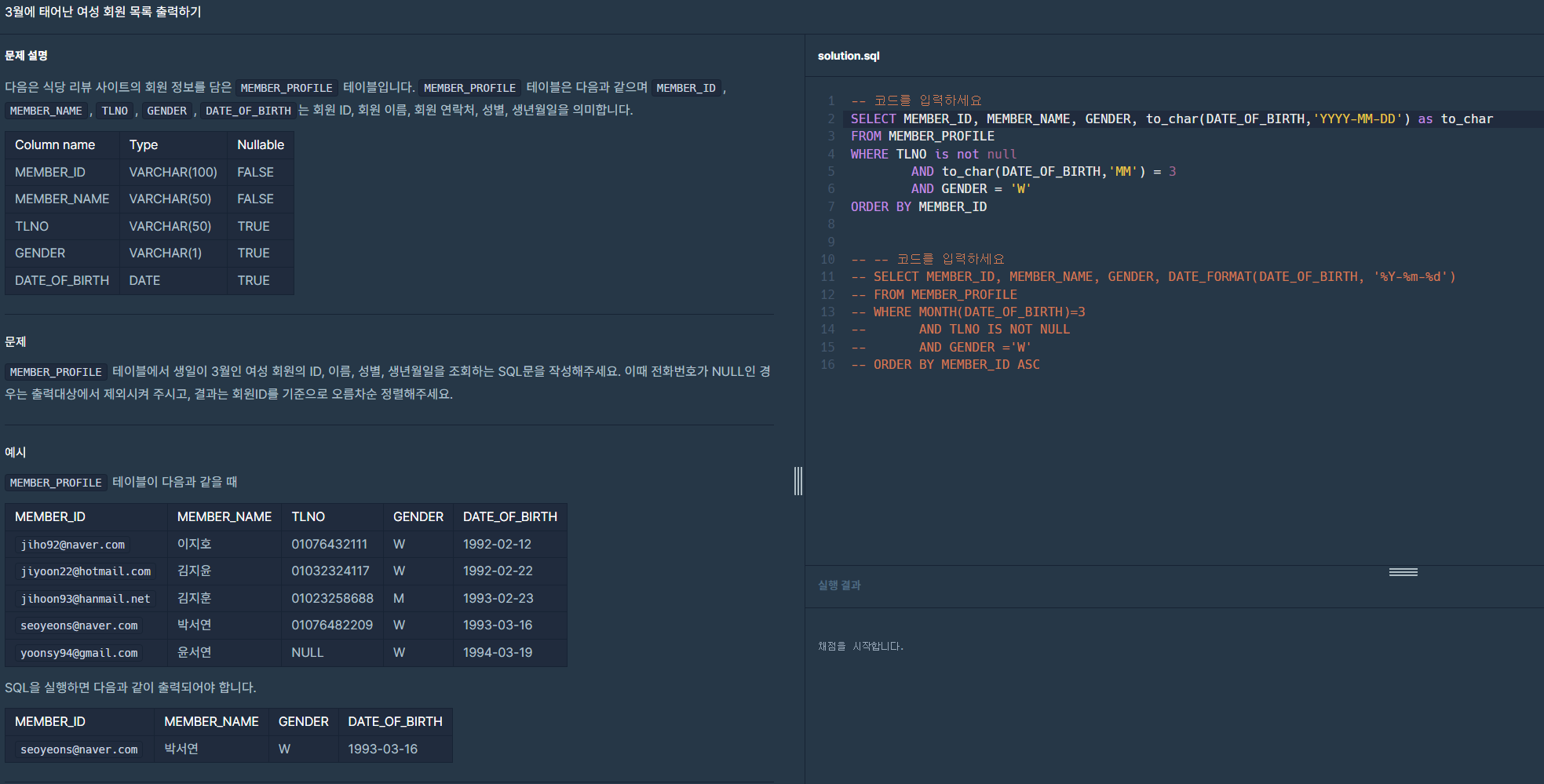This screenshot has width=1544, height=784.
Task: Click commented line with DATE_FORMAT
Action: [1153, 276]
